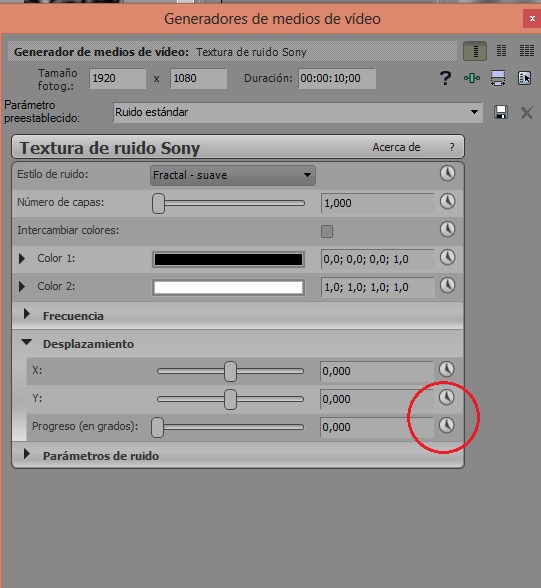Screen dimensions: 541x588
Task: Click the animate icon for Estilo de ruido
Action: coord(447,174)
